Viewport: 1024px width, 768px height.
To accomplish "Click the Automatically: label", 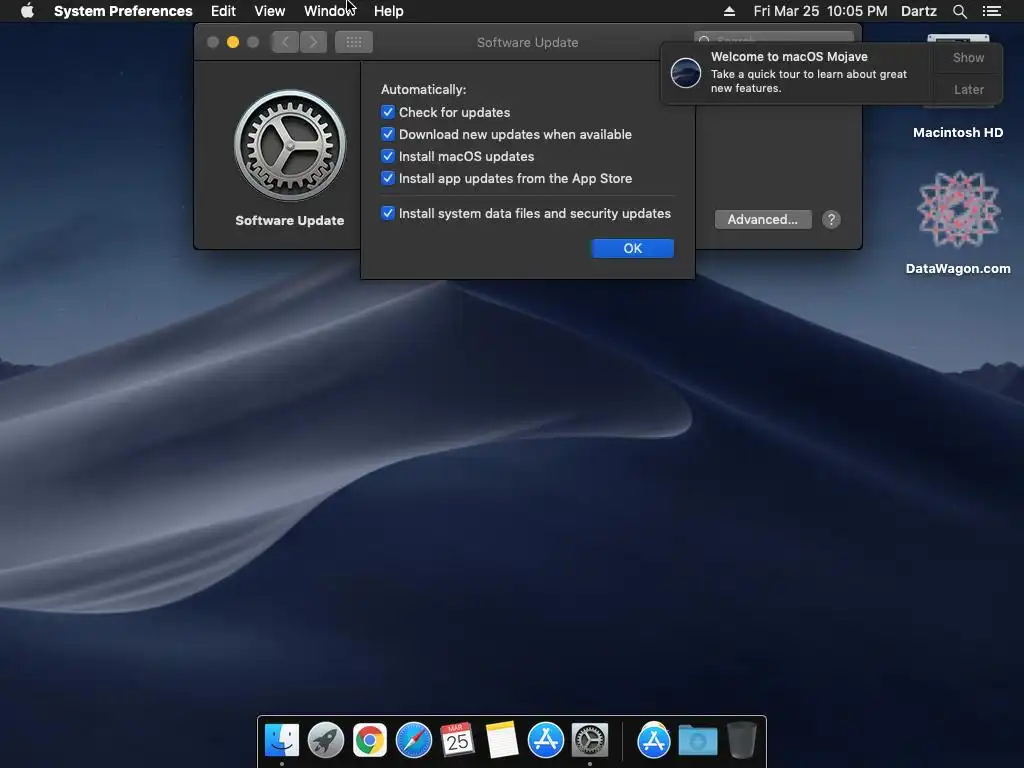I will [x=423, y=89].
